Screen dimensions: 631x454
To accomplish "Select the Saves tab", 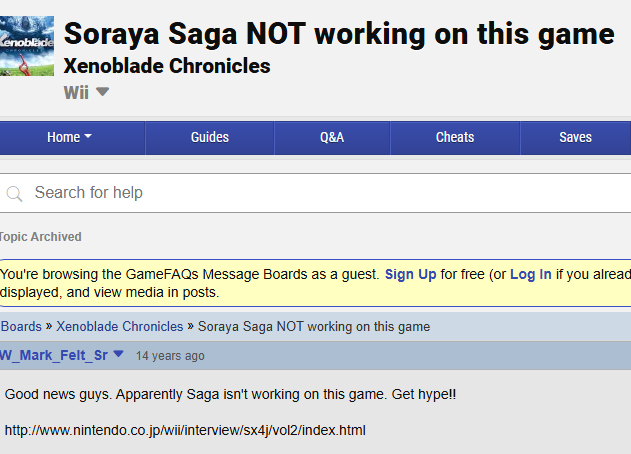I will click(575, 137).
